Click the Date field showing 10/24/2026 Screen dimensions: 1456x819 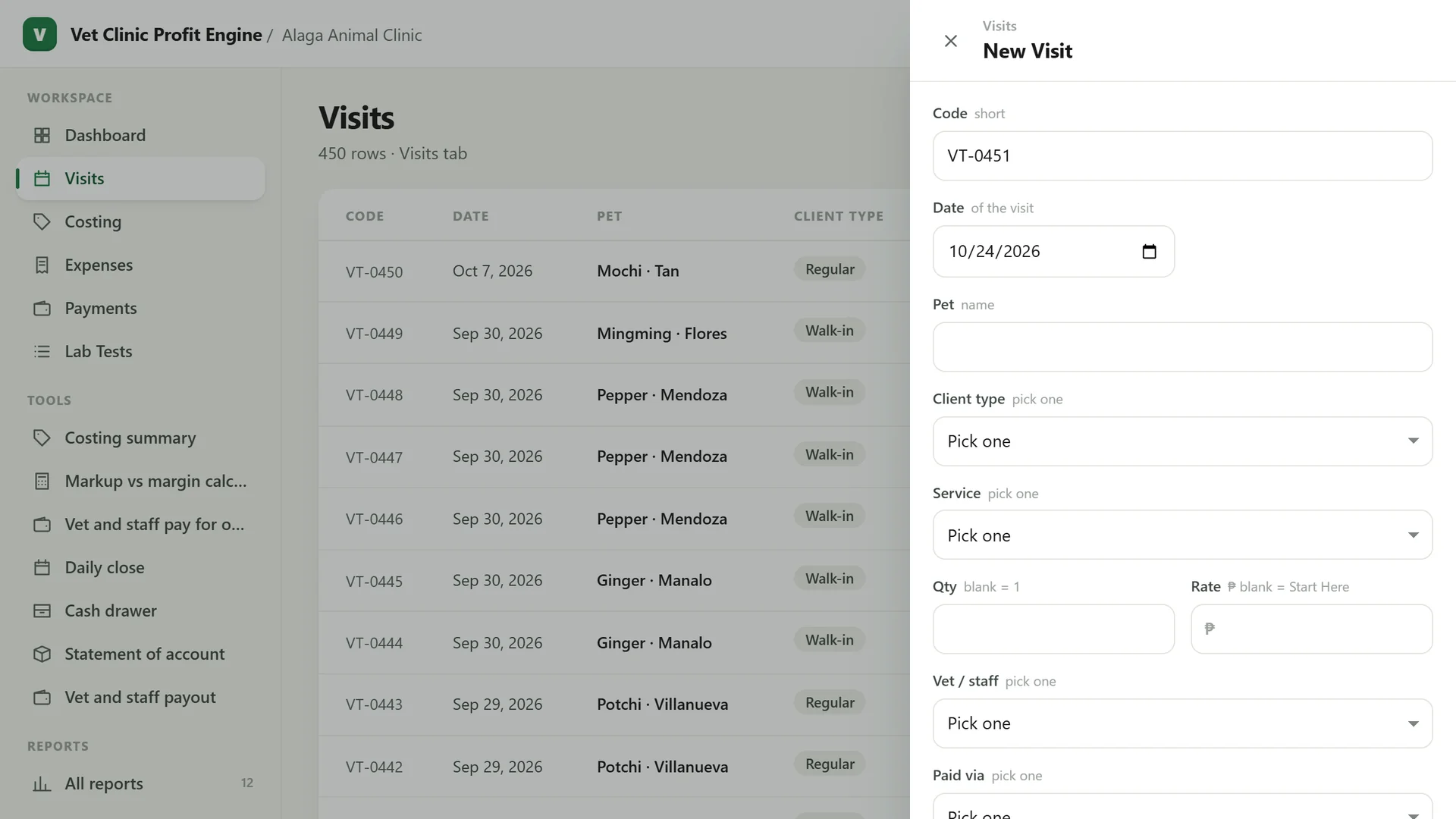(1053, 251)
